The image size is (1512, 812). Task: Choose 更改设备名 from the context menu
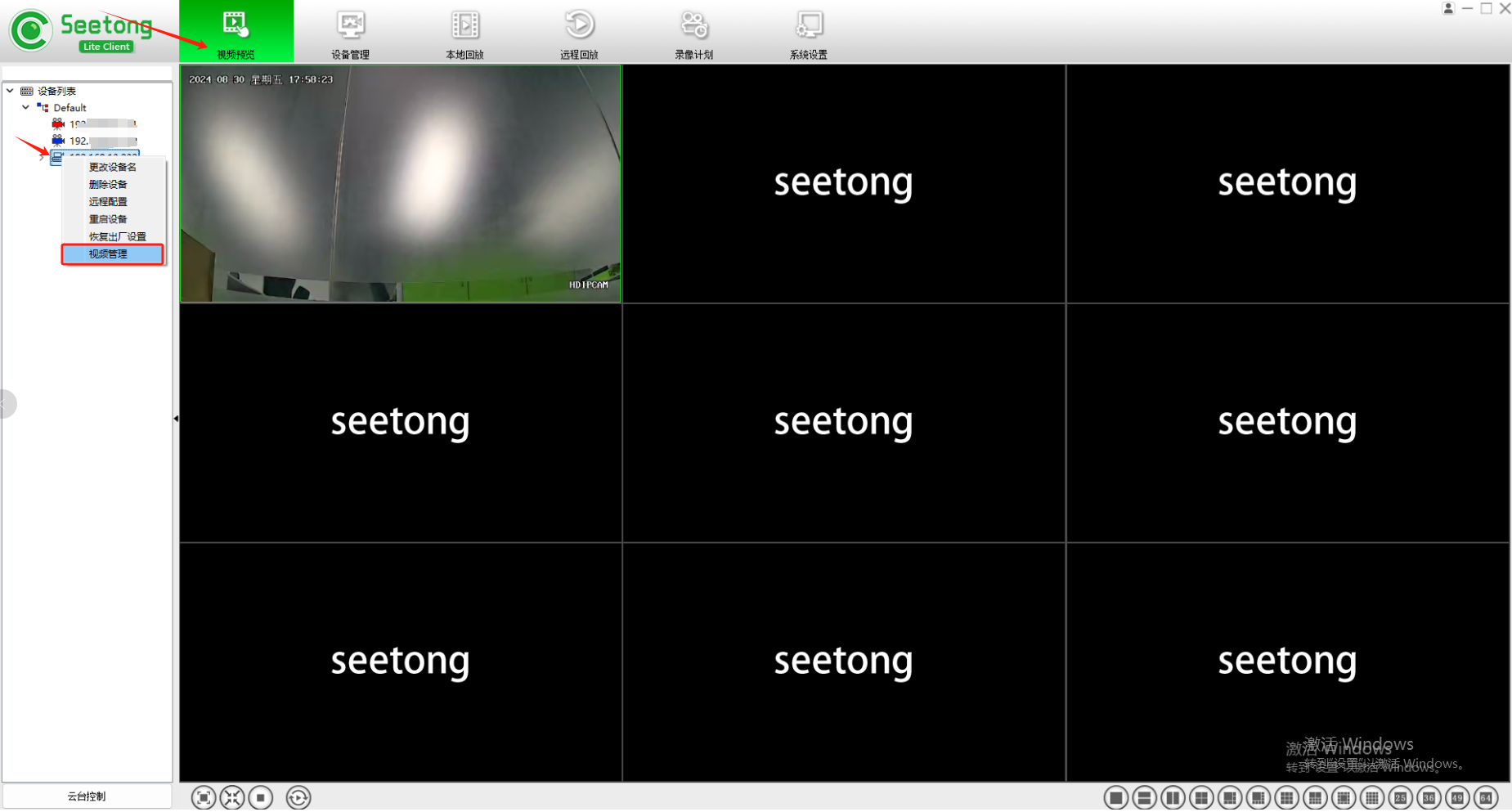(114, 167)
